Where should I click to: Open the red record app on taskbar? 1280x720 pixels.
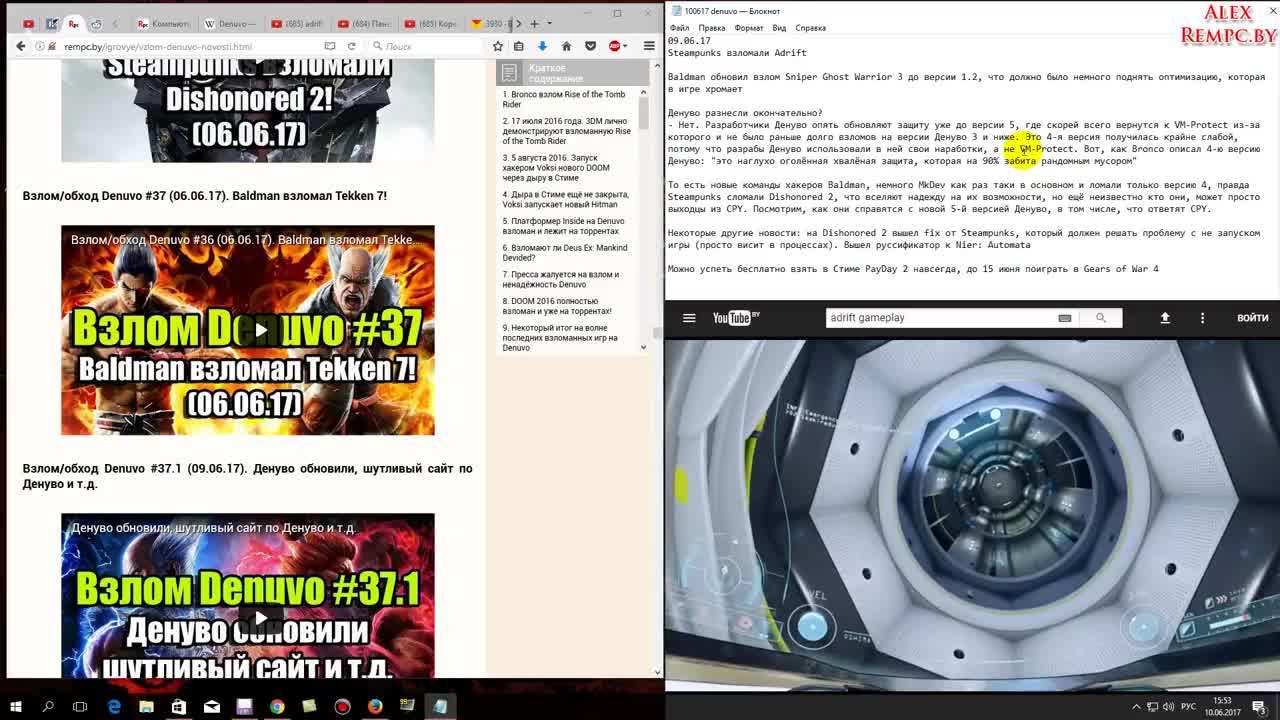point(342,707)
